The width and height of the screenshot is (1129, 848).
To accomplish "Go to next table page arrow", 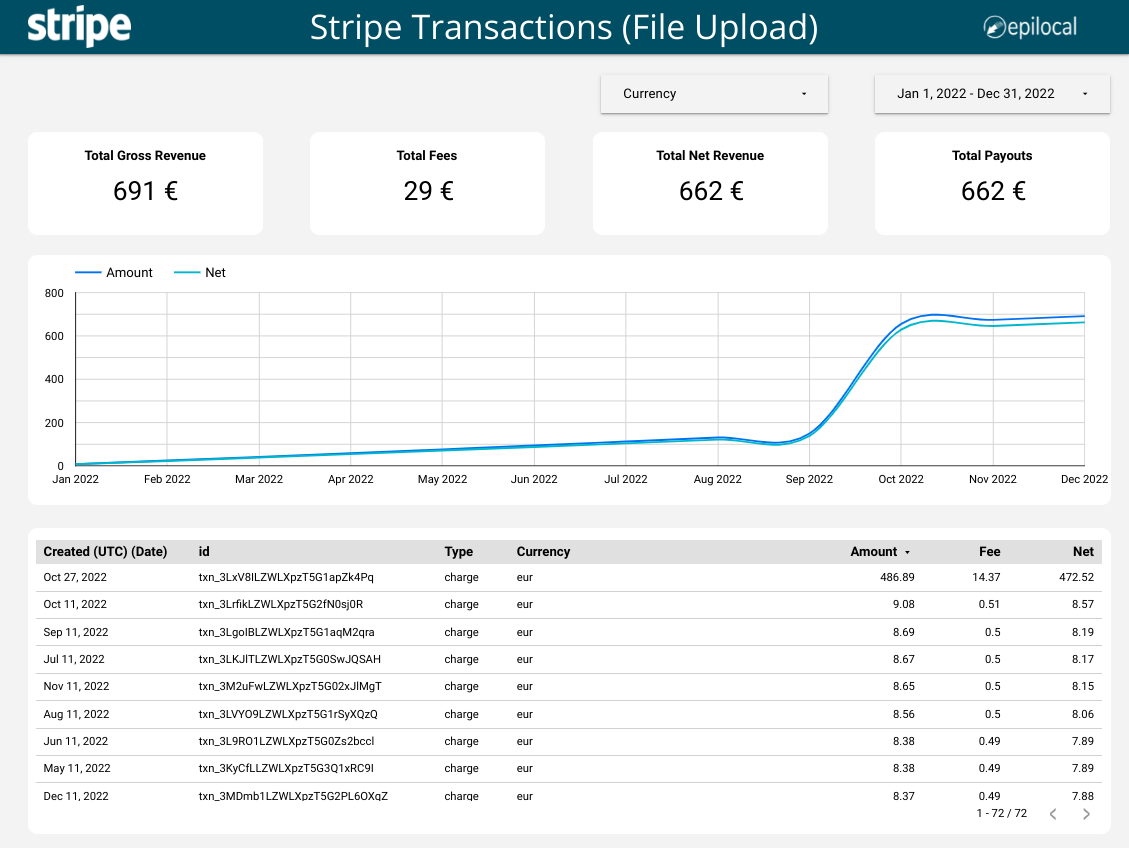I will (1086, 814).
